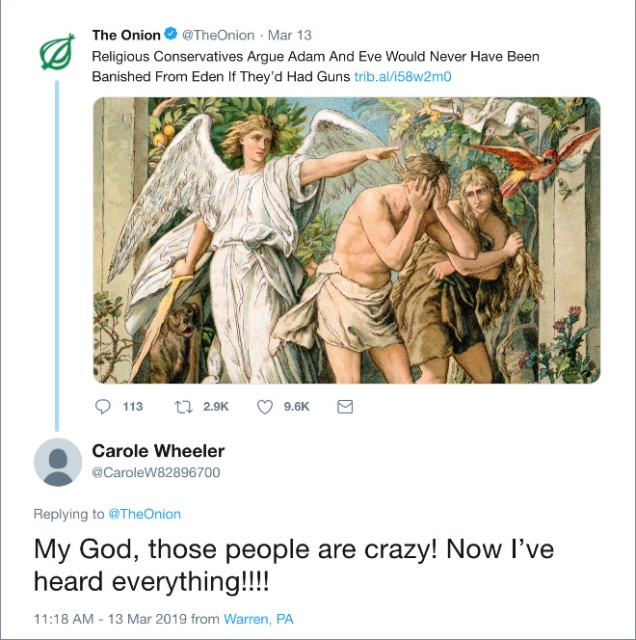The height and width of the screenshot is (640, 636).
Task: Click the envelope direct message icon
Action: coord(345,407)
